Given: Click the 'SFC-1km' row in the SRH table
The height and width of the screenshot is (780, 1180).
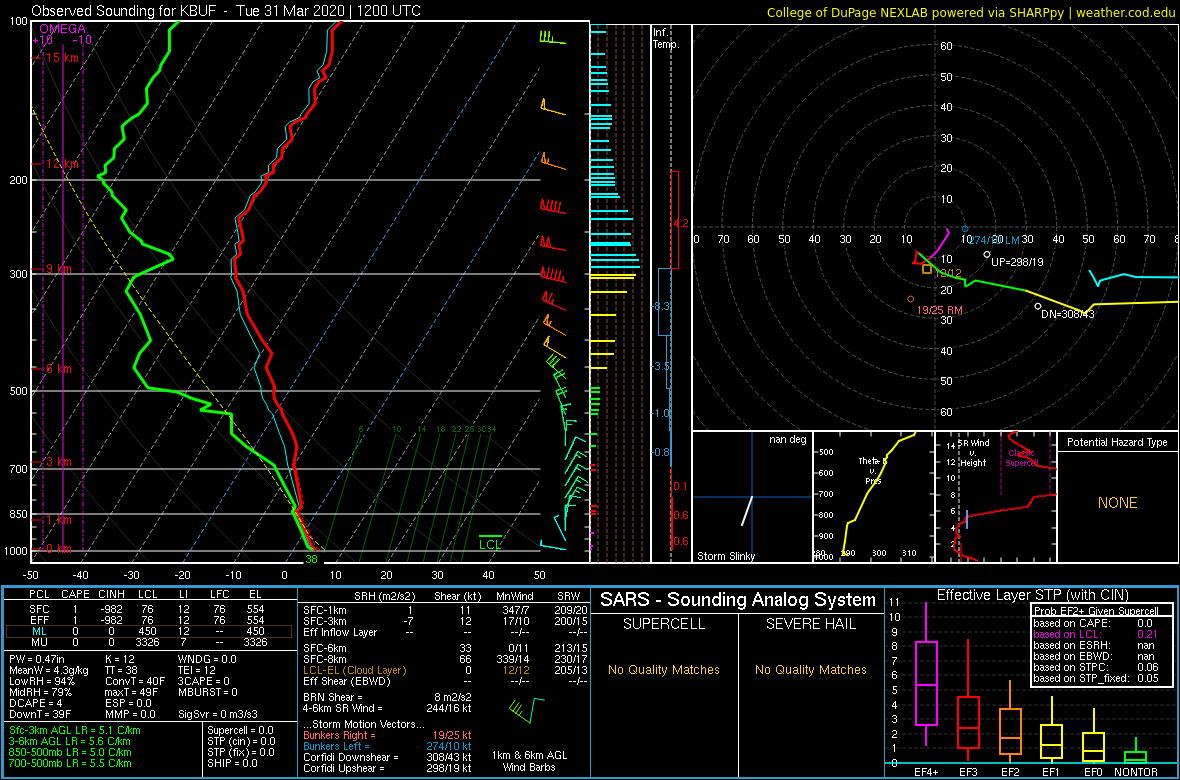Looking at the screenshot, I should (x=444, y=609).
